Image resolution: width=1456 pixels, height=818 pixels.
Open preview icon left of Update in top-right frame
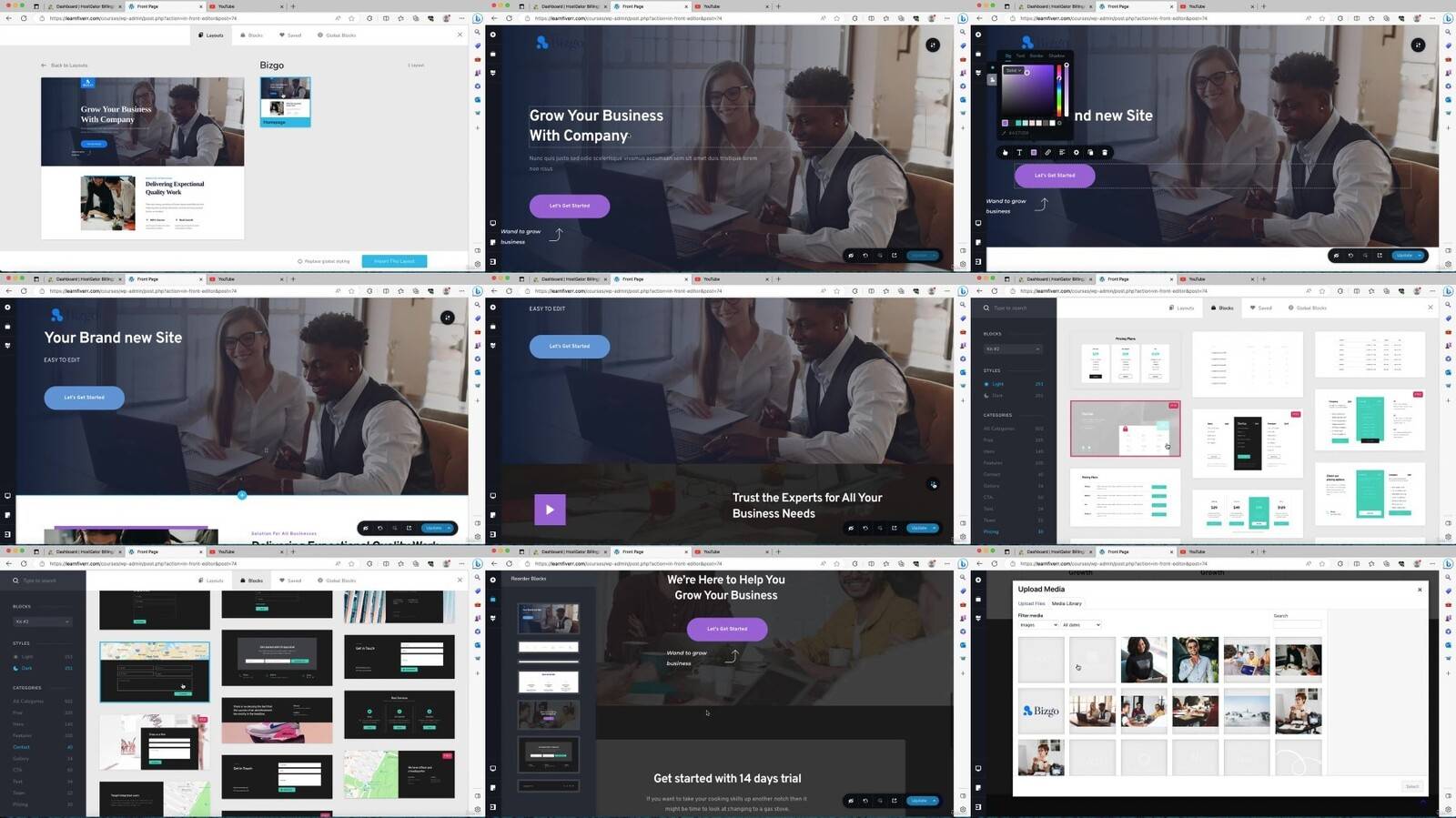1380,256
